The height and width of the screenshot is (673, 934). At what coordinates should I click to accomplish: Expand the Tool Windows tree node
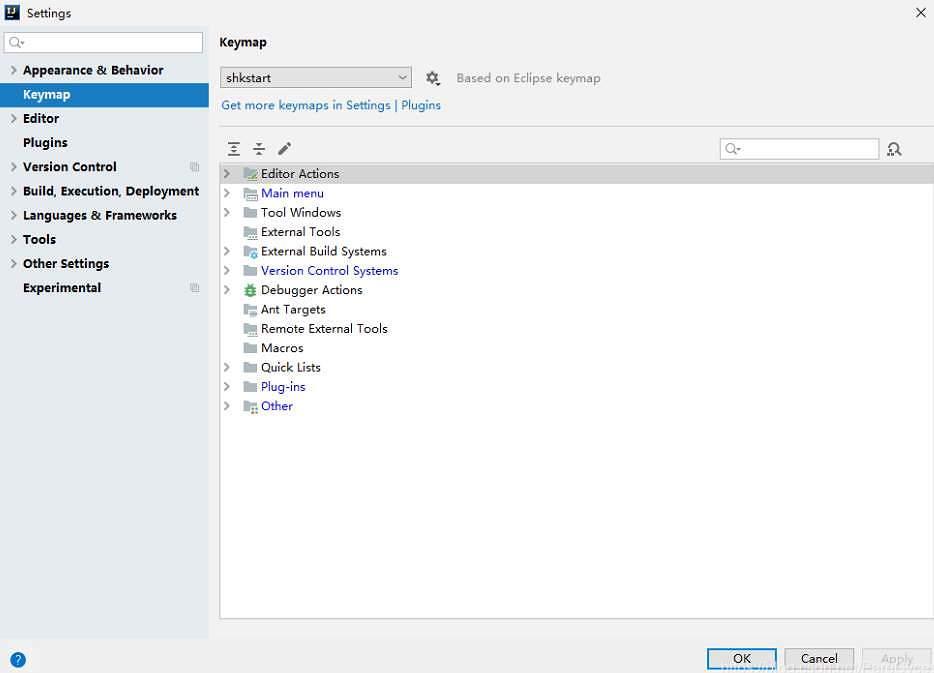click(x=227, y=212)
